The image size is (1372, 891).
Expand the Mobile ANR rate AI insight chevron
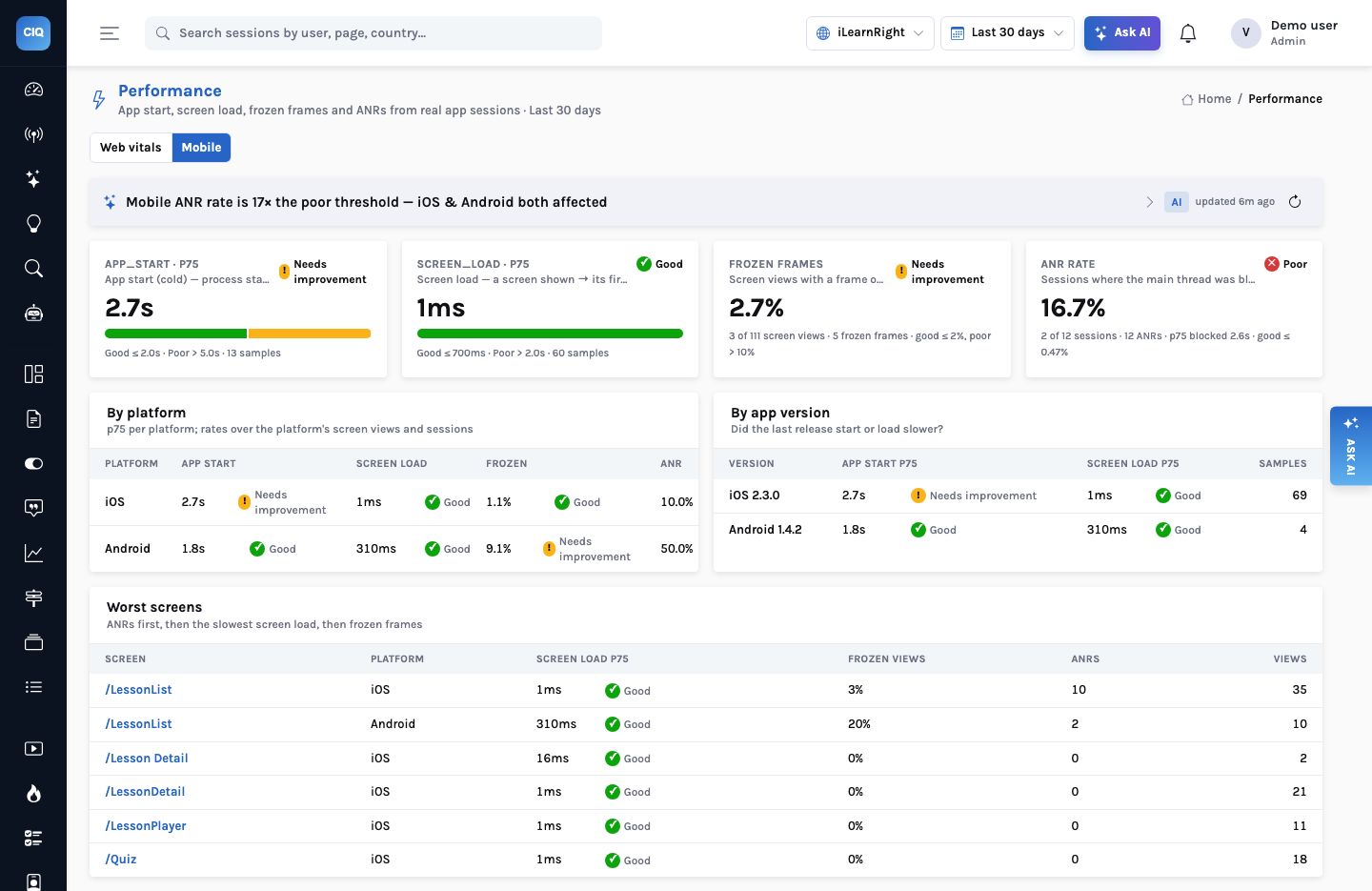[x=1150, y=202]
